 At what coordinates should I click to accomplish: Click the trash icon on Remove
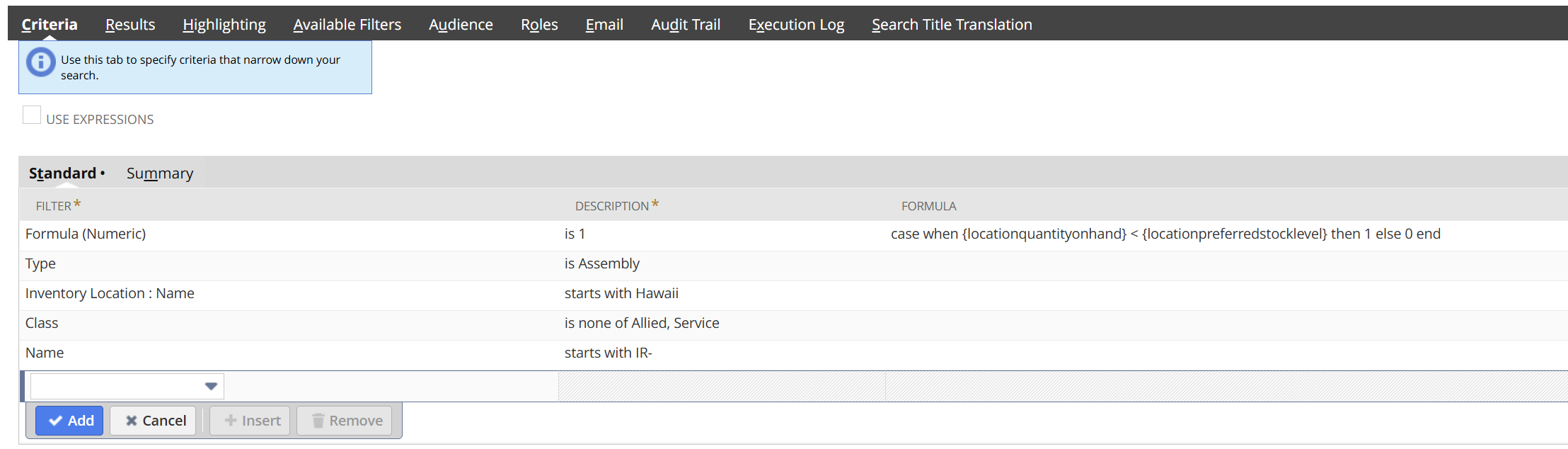(318, 421)
